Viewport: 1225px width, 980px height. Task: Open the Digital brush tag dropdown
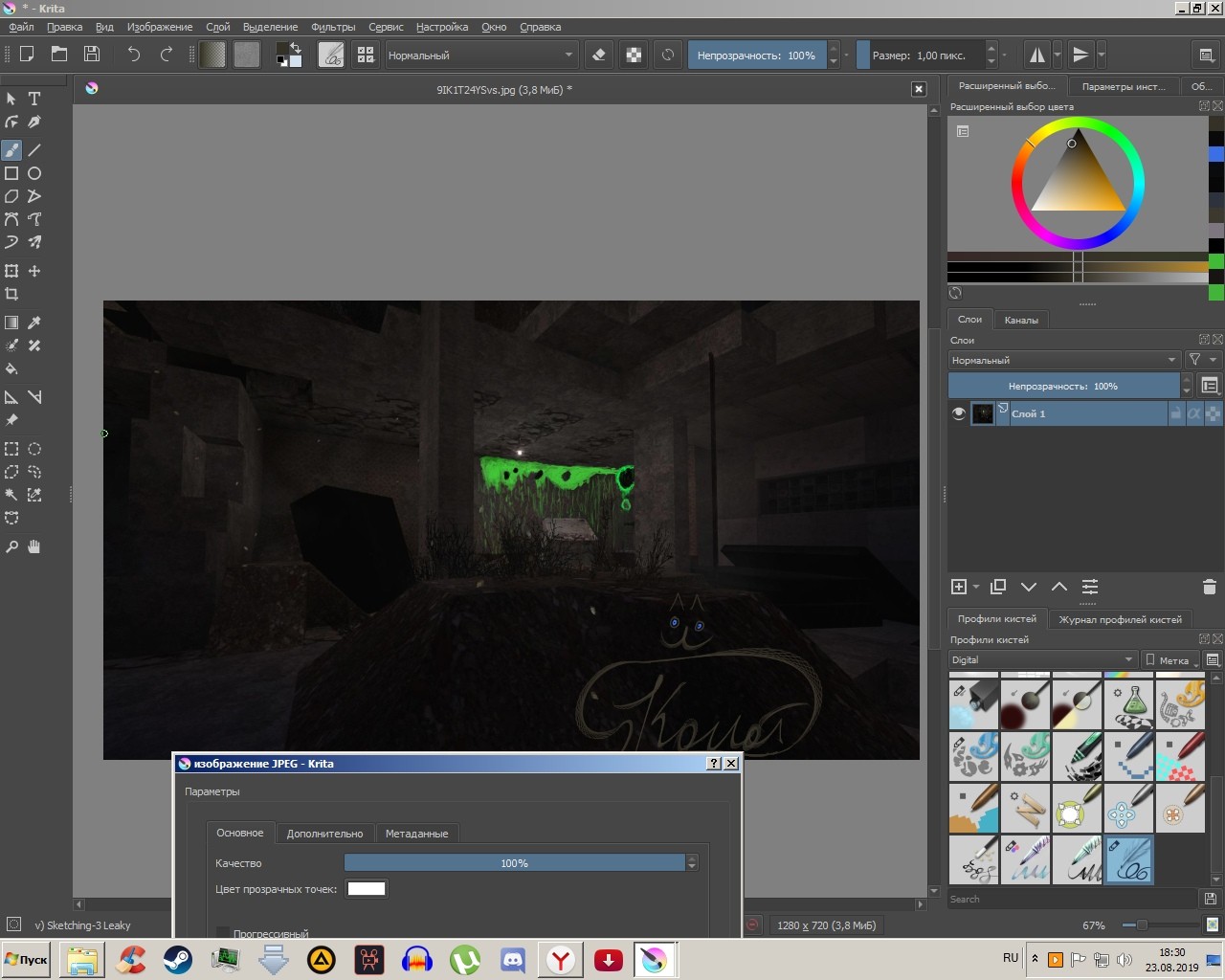point(1042,659)
